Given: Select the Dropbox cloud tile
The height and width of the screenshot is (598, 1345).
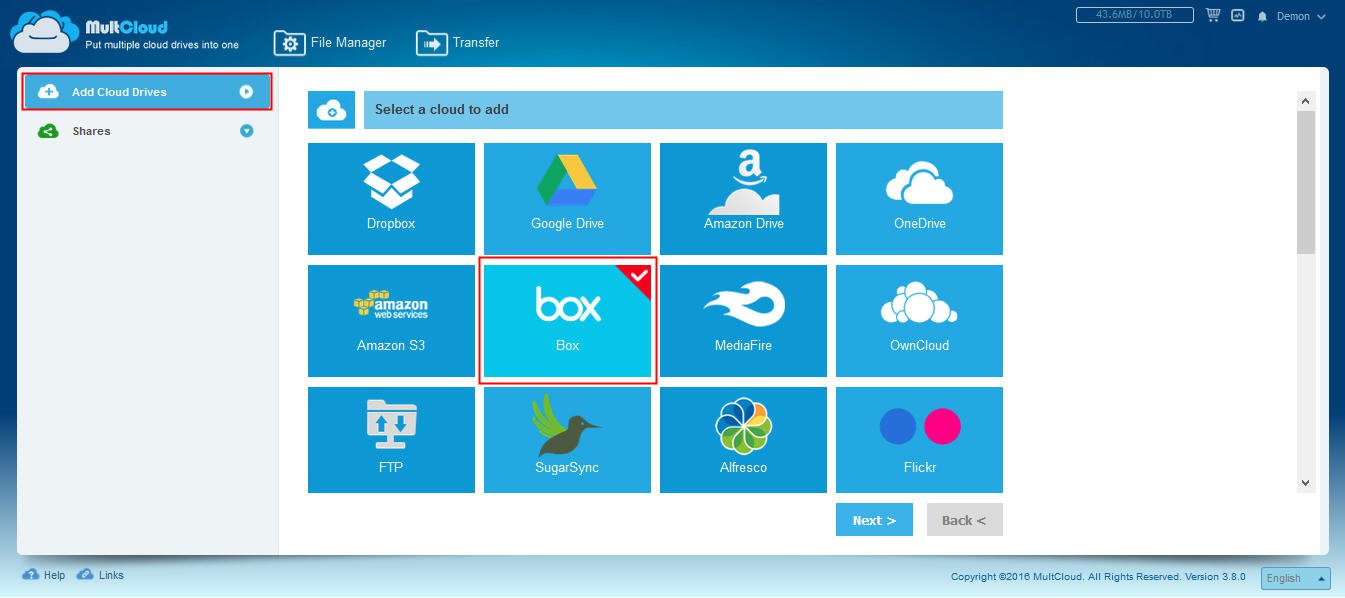Looking at the screenshot, I should point(391,198).
